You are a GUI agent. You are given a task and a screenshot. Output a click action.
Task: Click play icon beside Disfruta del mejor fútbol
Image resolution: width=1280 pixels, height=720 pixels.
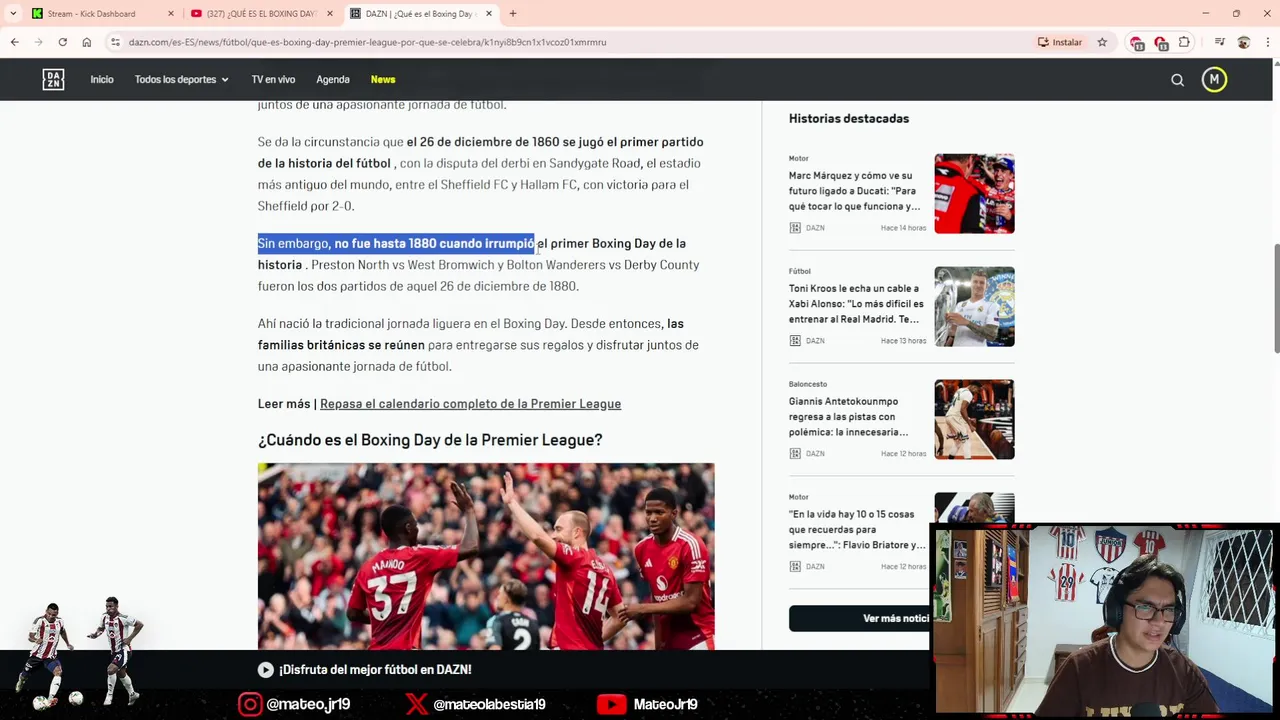[266, 670]
